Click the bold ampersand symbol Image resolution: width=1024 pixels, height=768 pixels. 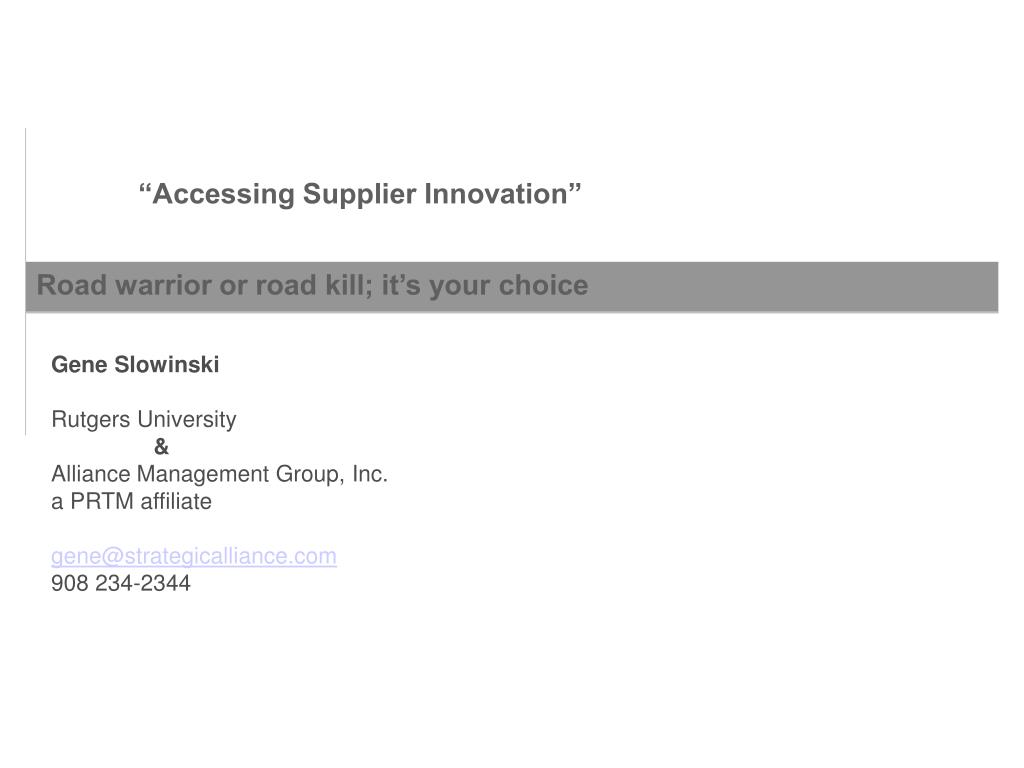[x=161, y=447]
